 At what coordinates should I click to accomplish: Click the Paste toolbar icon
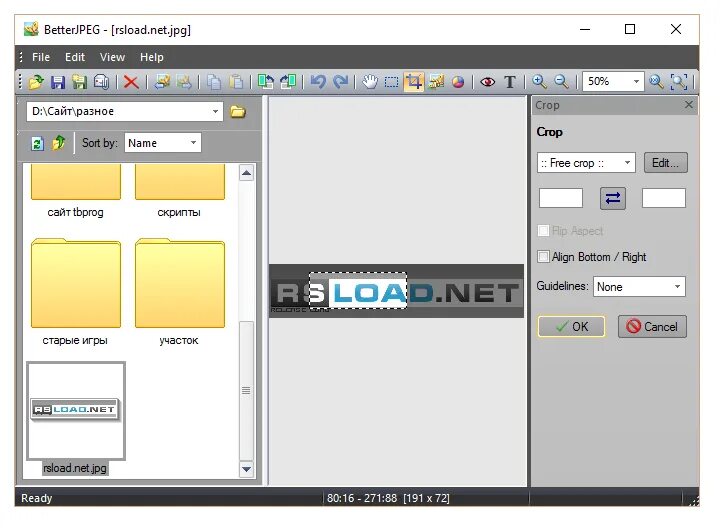pos(236,82)
